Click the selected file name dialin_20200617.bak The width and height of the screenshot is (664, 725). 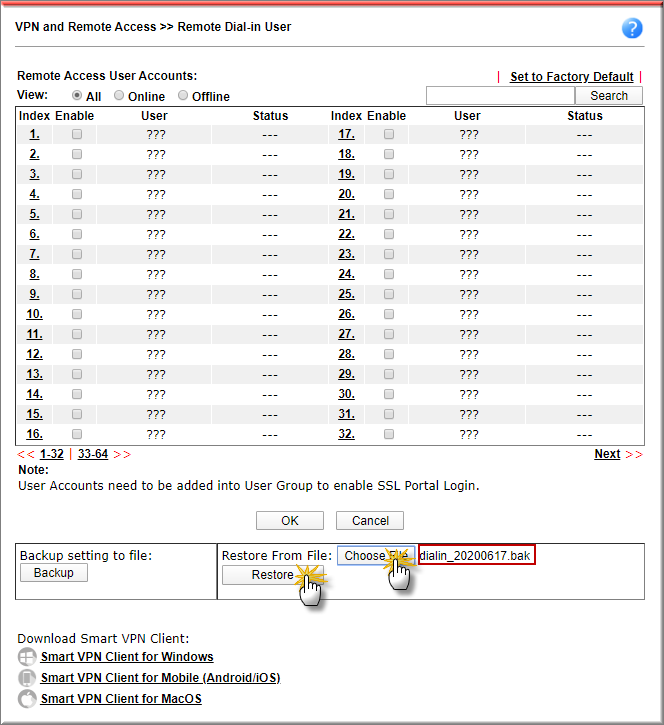pos(475,555)
